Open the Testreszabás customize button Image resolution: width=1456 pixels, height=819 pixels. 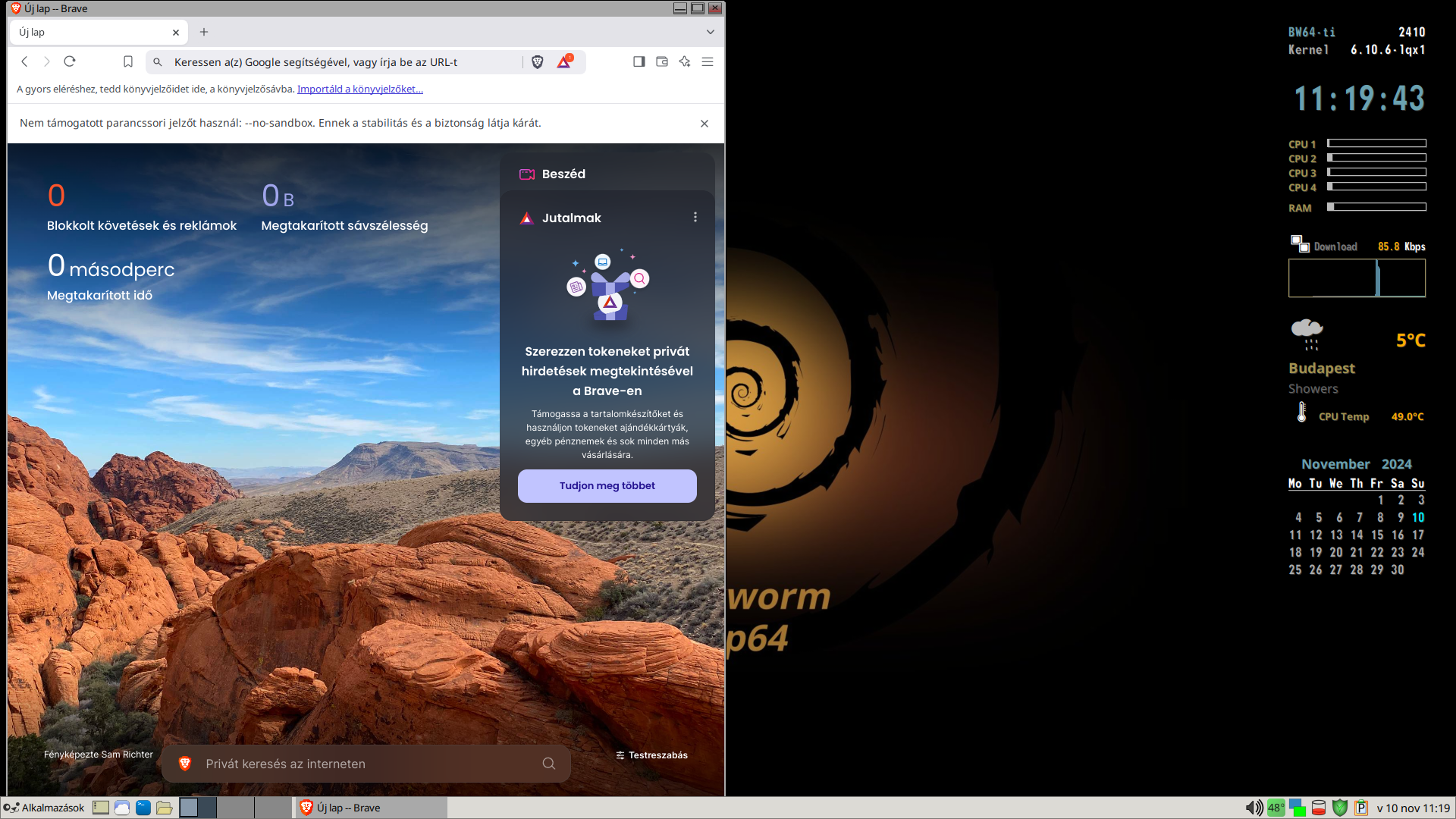(x=652, y=755)
